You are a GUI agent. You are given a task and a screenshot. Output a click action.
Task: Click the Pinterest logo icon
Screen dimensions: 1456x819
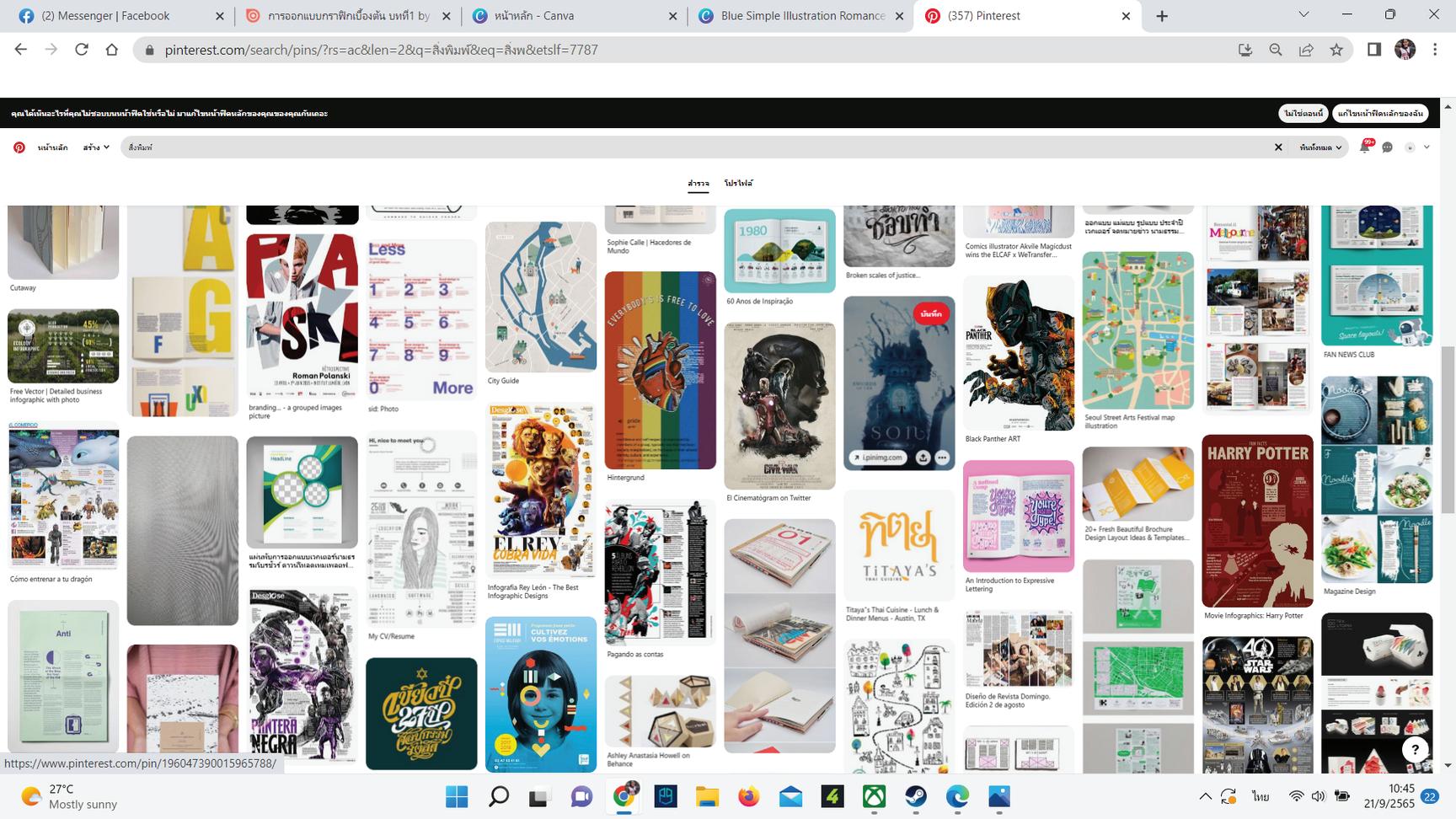point(19,147)
